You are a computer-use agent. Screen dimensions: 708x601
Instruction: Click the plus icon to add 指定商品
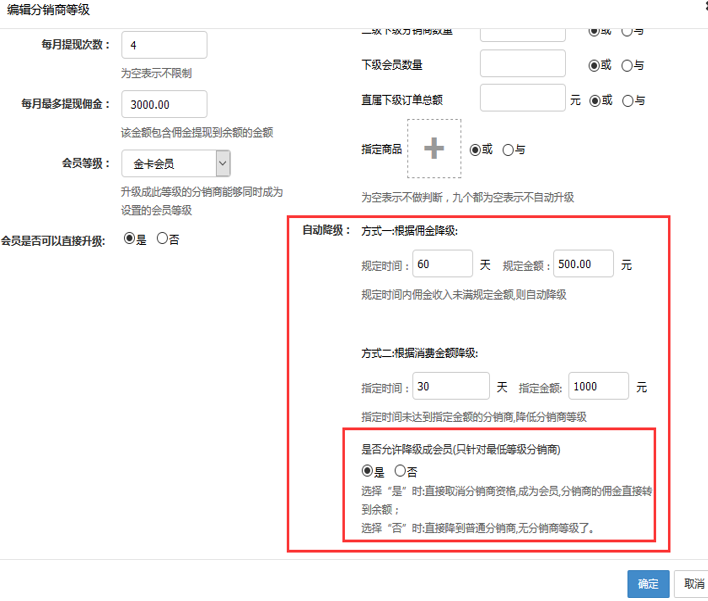coord(433,149)
